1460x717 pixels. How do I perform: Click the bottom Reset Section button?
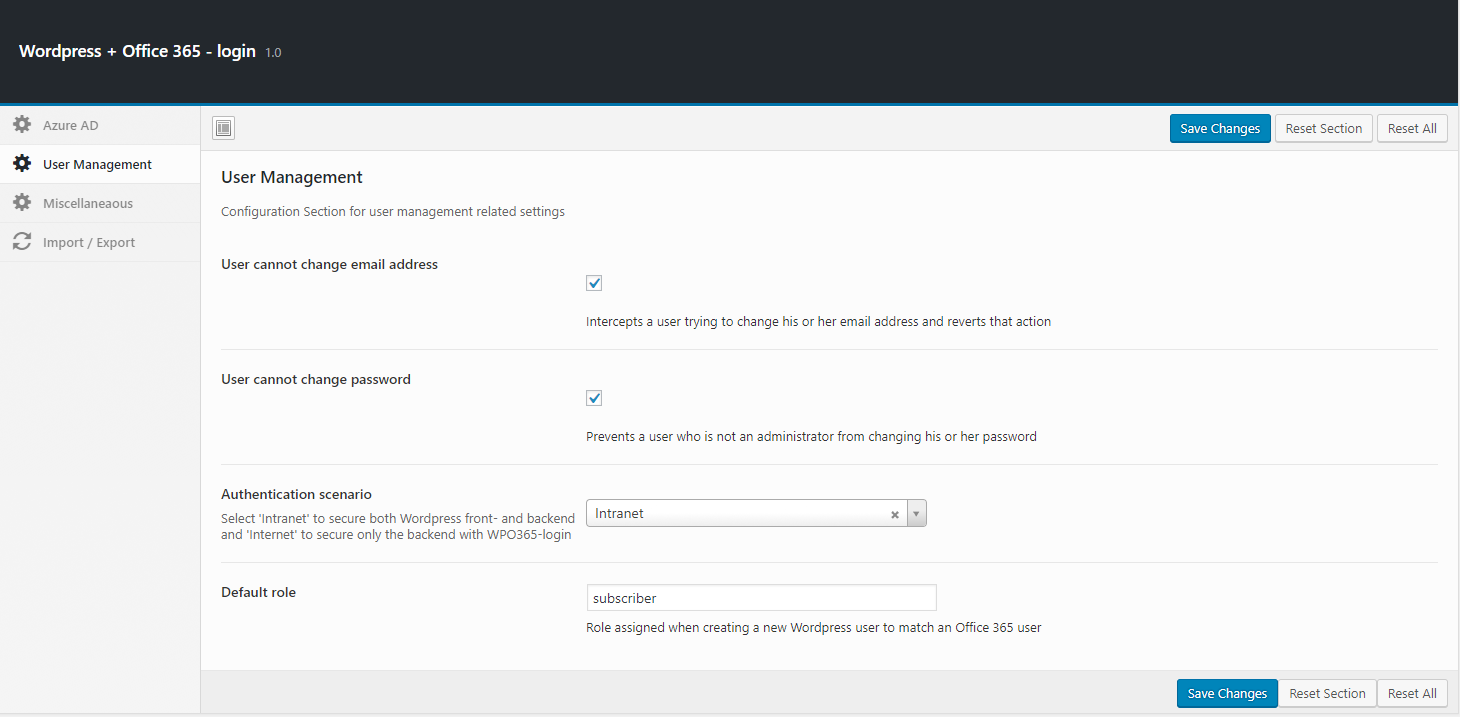point(1327,693)
